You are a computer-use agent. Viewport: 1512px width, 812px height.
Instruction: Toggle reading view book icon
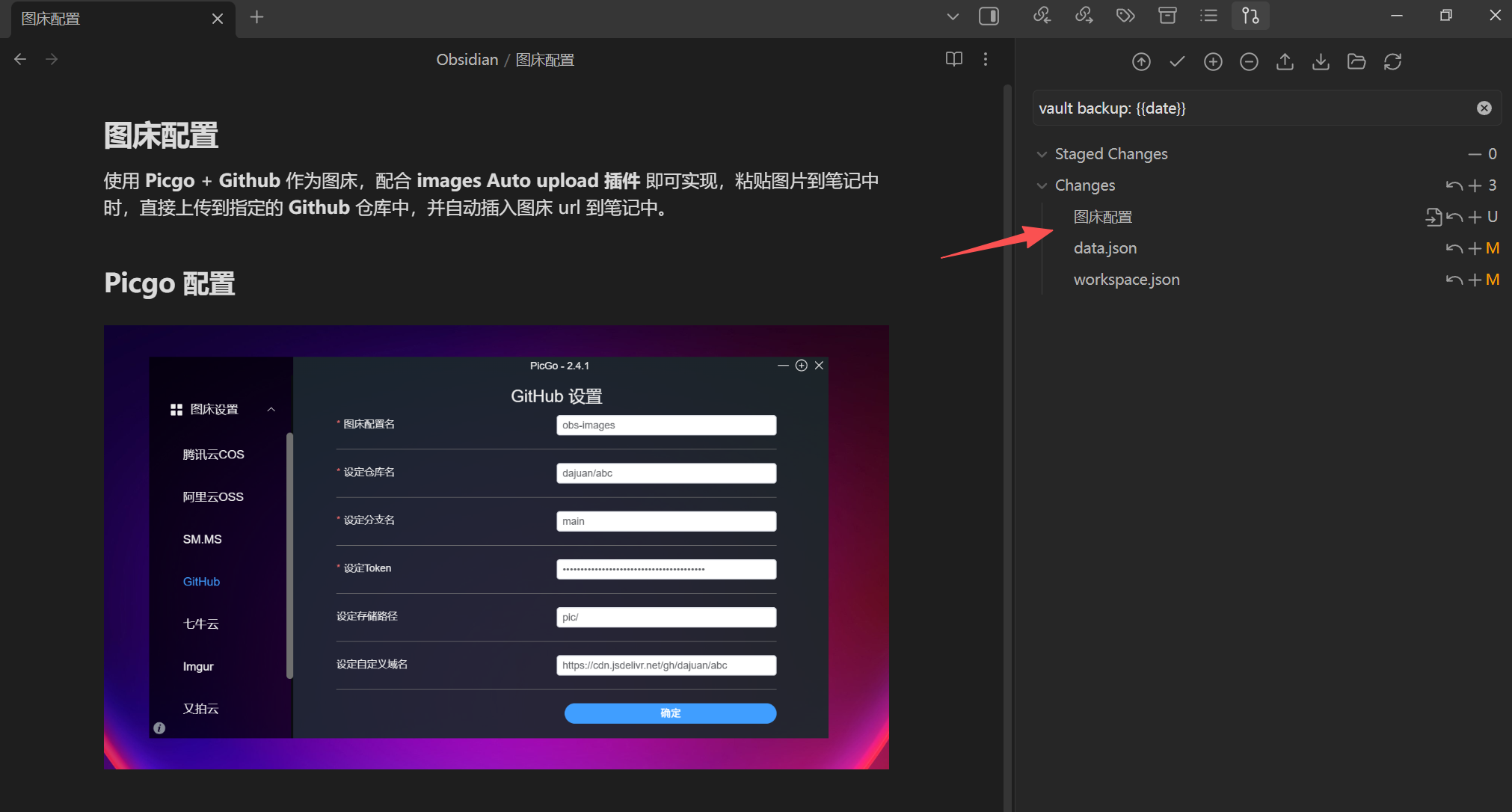(953, 59)
